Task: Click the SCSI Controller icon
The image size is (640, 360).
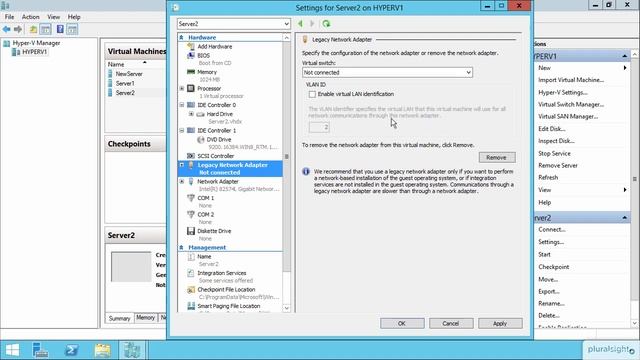Action: coord(191,156)
